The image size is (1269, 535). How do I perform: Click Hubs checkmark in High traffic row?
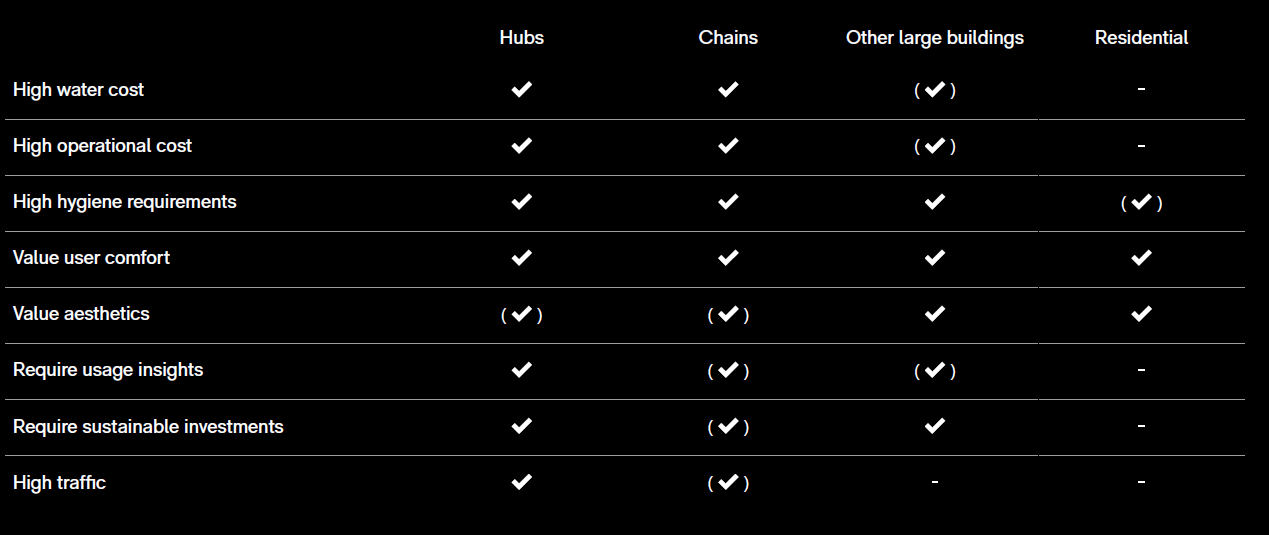521,482
